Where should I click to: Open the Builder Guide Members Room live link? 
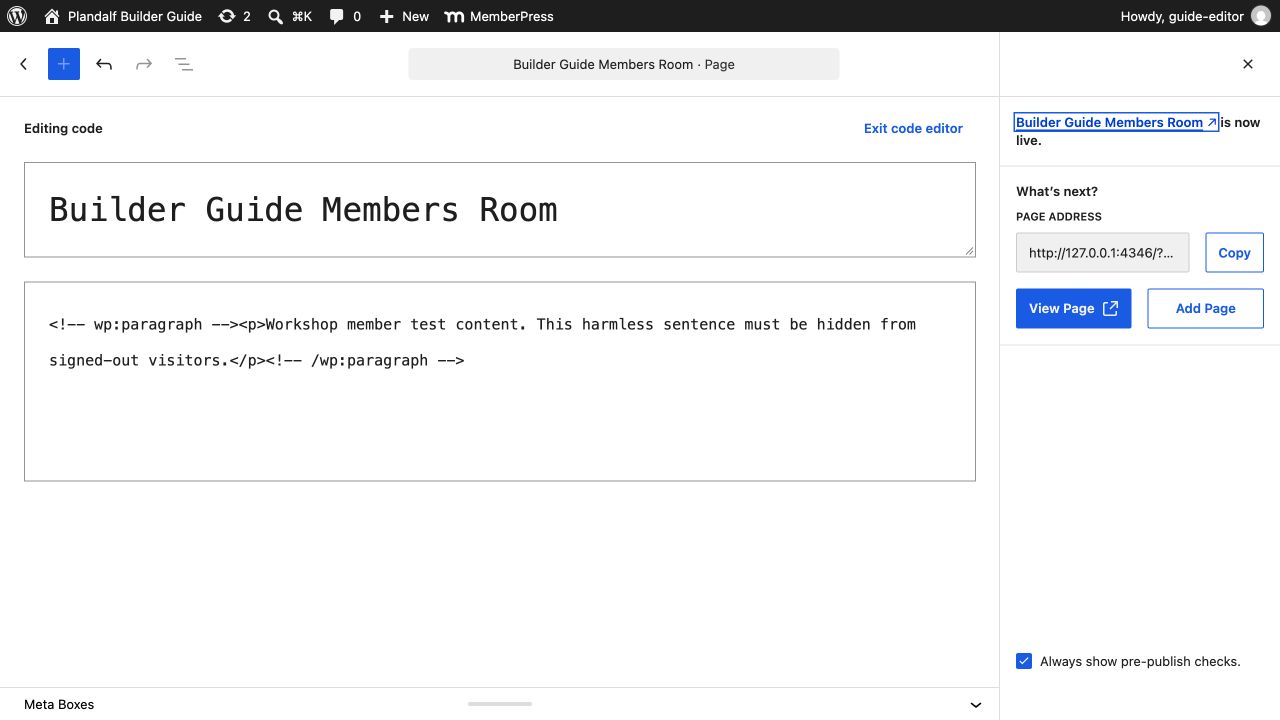(x=1116, y=122)
